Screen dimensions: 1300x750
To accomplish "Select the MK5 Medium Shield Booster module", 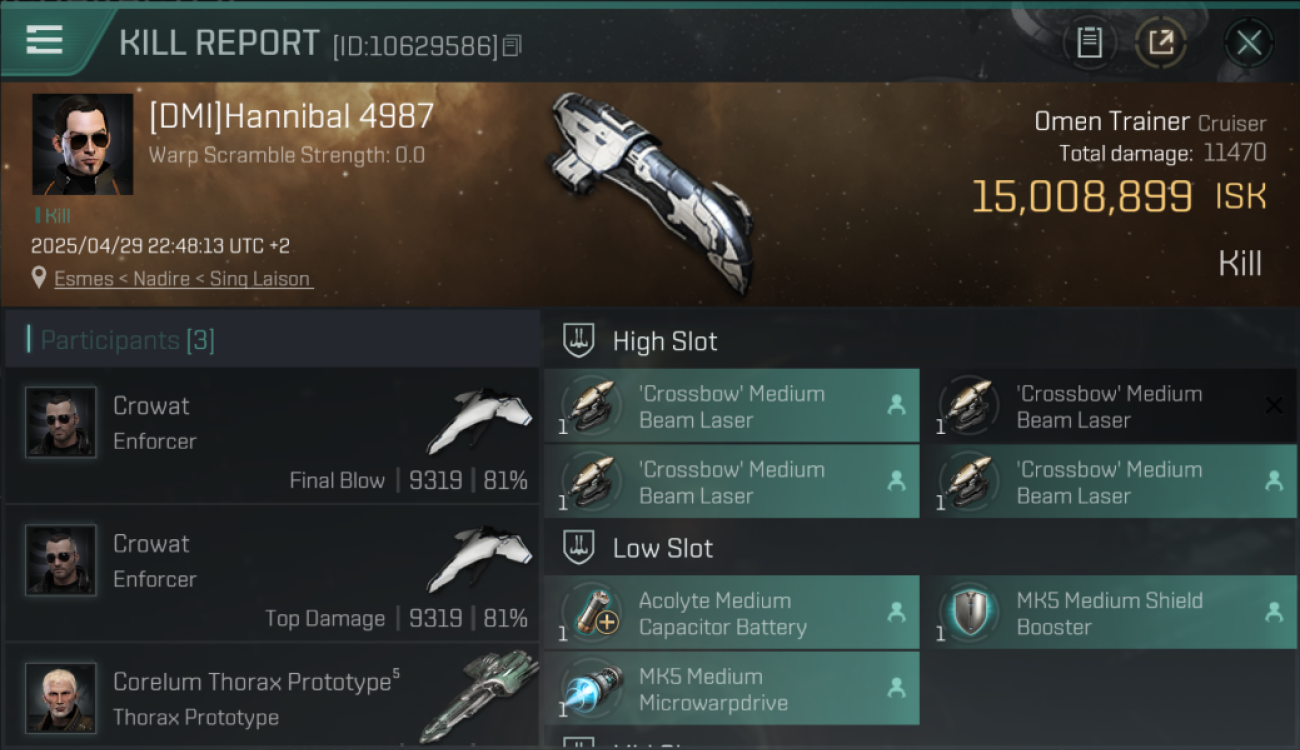I will click(1108, 613).
